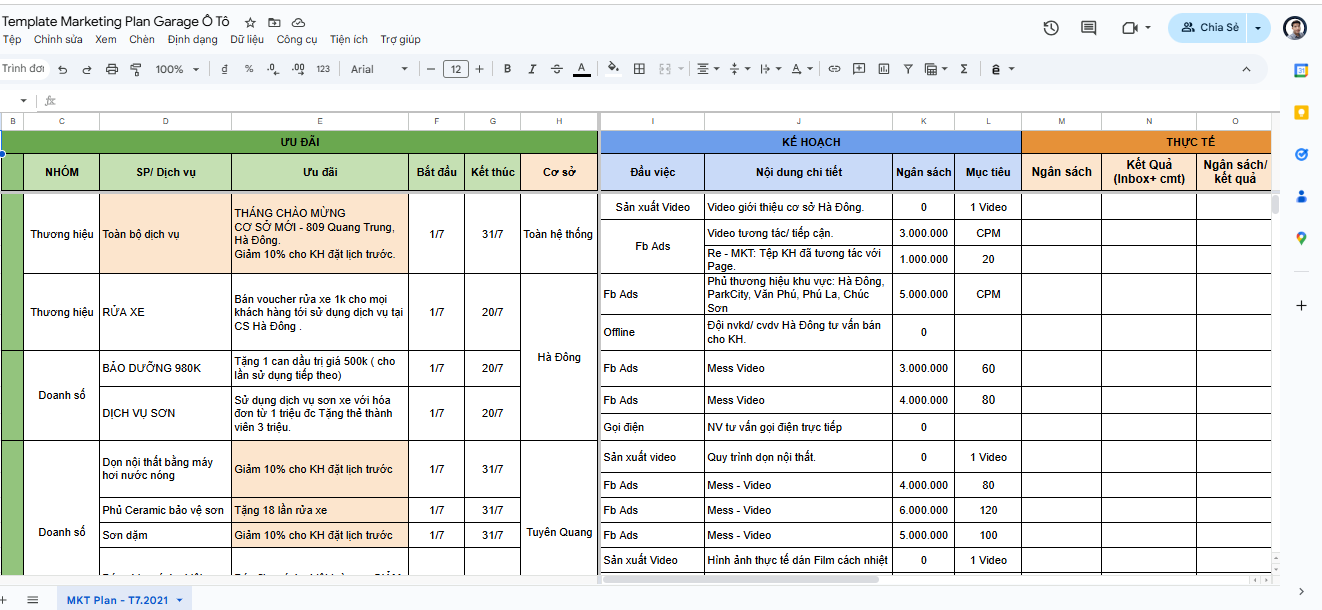Open the dropdown arrow beside Chia Sẻ
Image resolution: width=1322 pixels, height=610 pixels.
[x=1259, y=28]
